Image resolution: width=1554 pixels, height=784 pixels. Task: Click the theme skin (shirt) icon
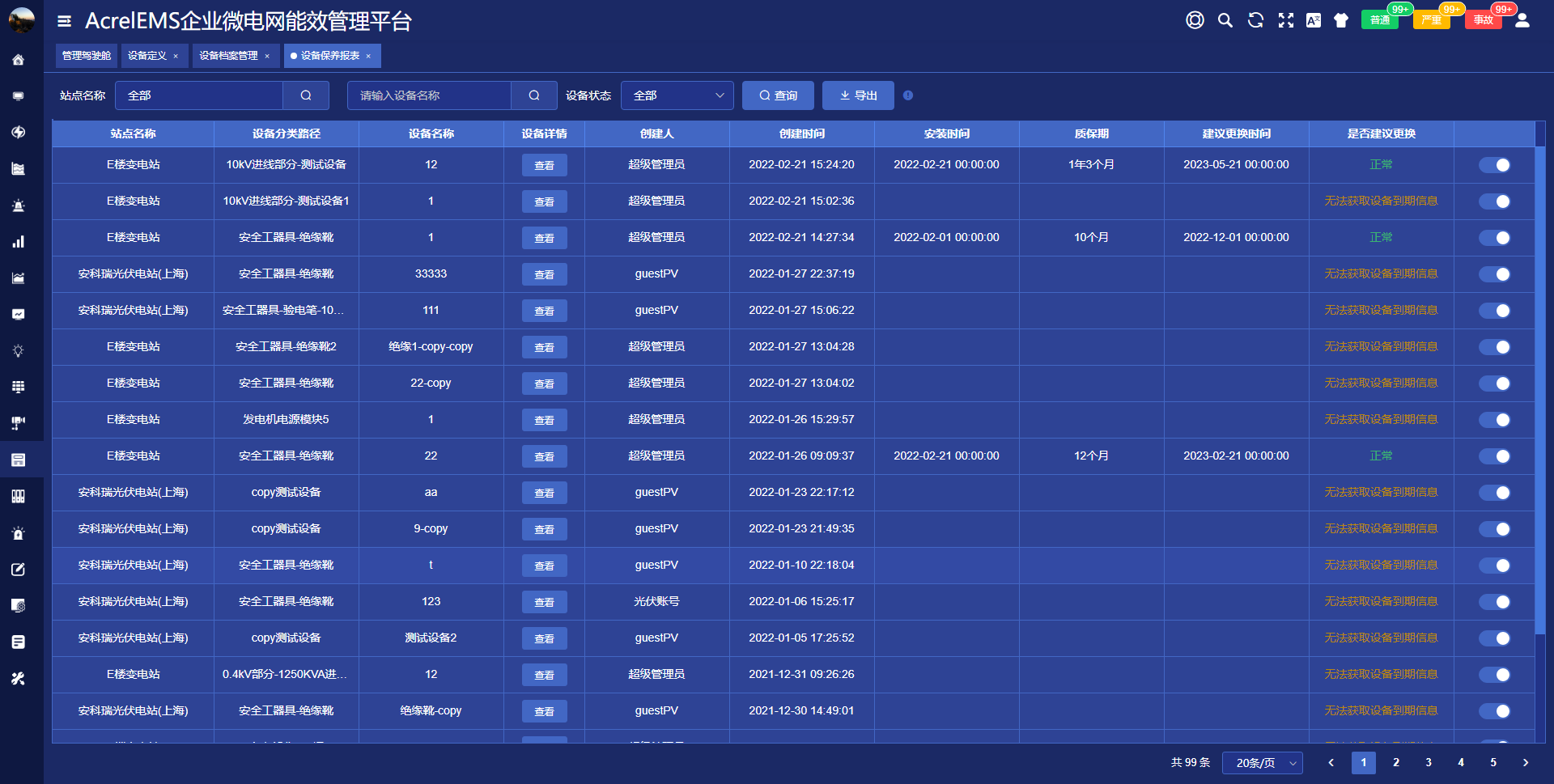[1340, 20]
